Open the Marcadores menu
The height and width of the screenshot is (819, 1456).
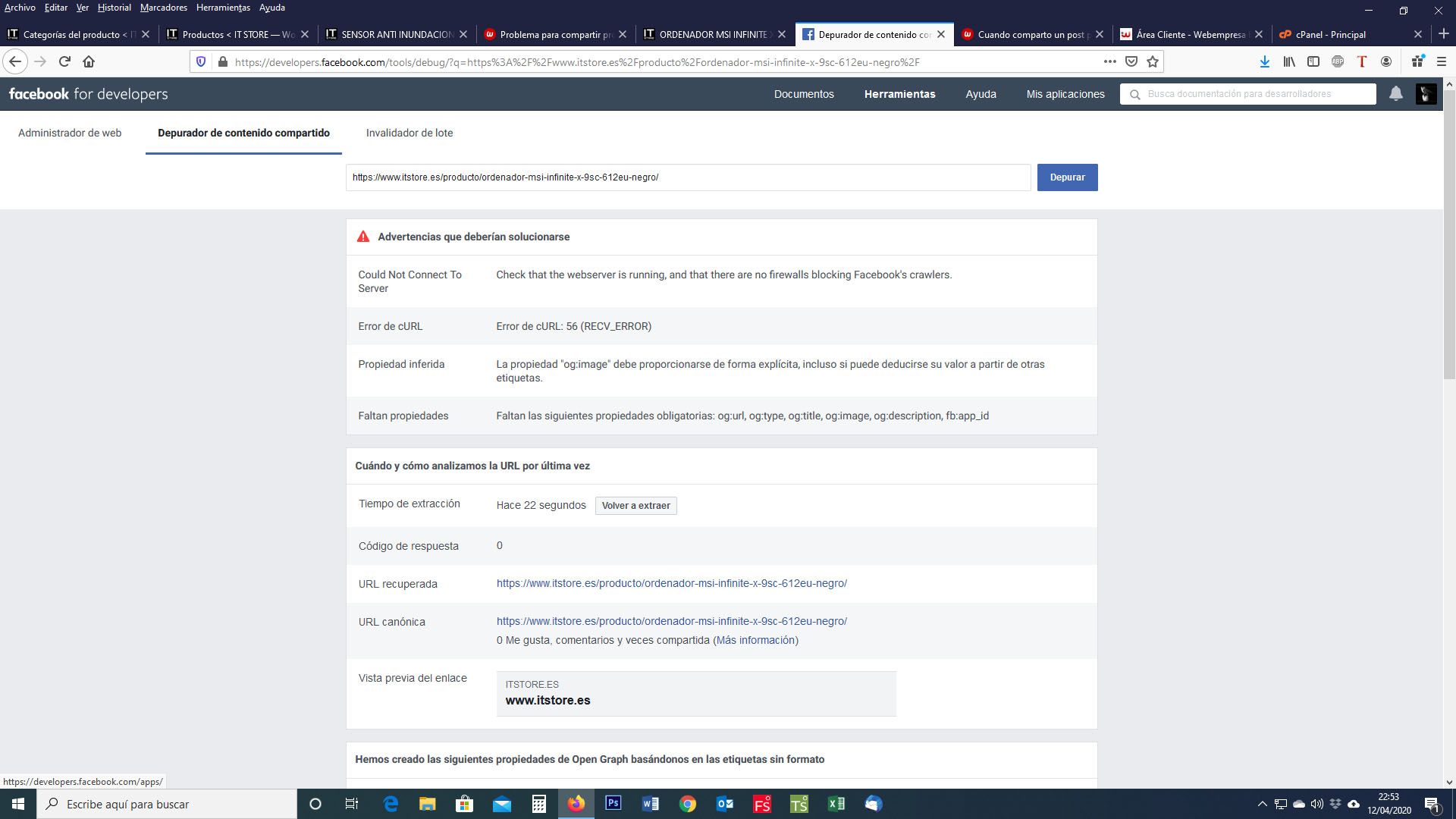pos(163,8)
